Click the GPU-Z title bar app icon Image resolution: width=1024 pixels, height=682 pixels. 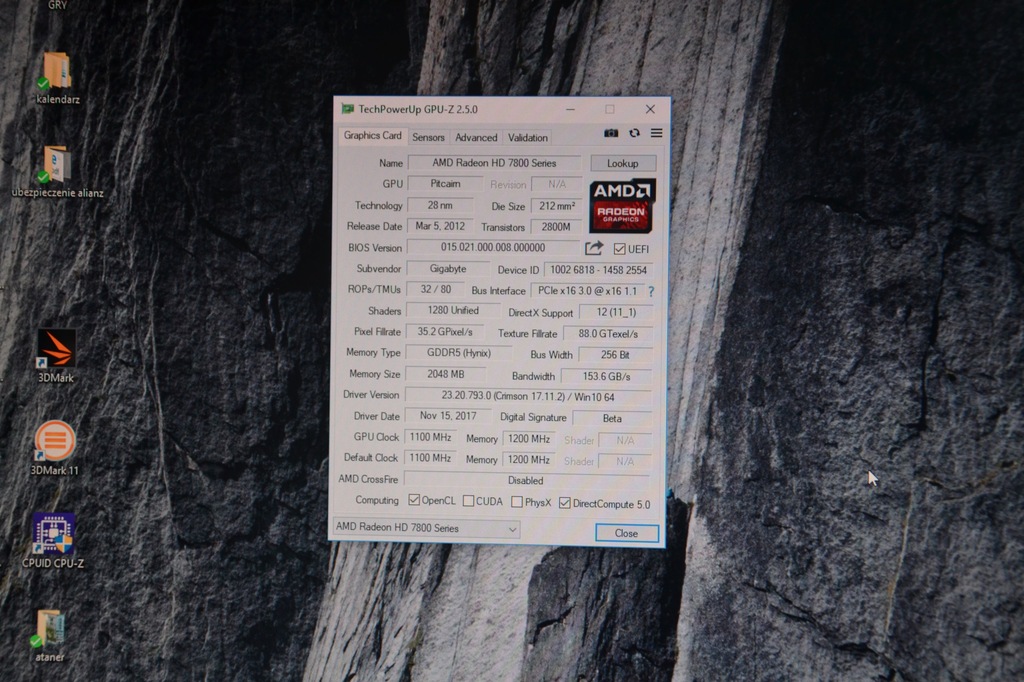coord(347,108)
